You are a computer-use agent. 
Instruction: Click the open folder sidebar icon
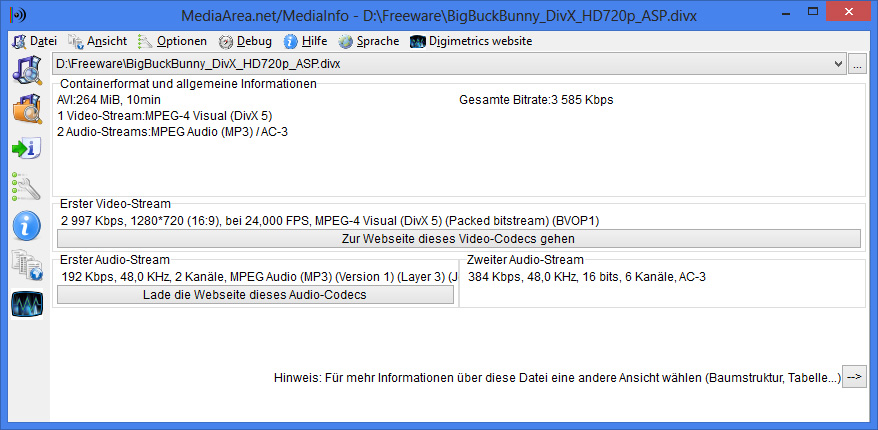click(x=27, y=109)
